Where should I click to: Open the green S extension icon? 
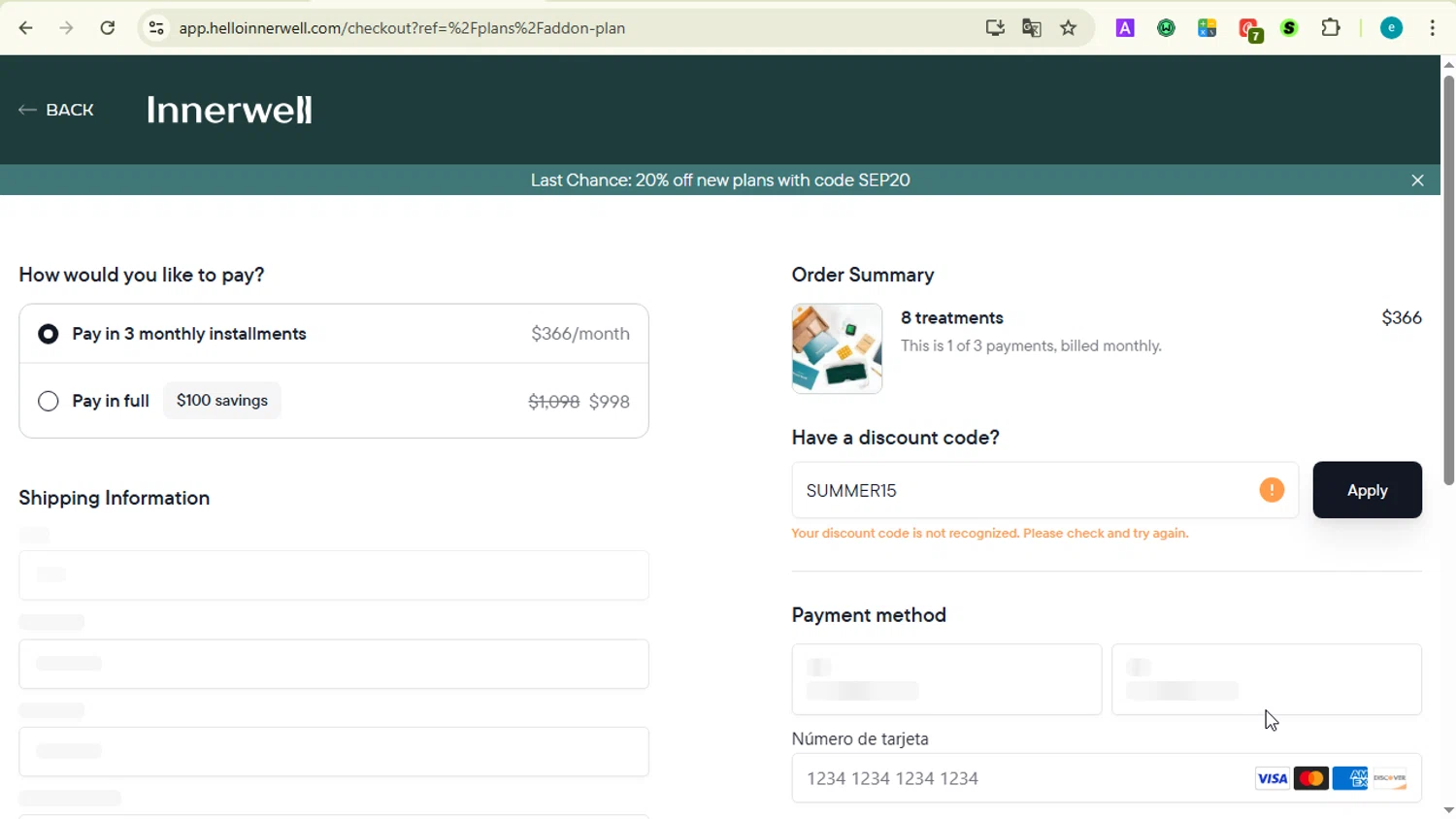(x=1290, y=28)
